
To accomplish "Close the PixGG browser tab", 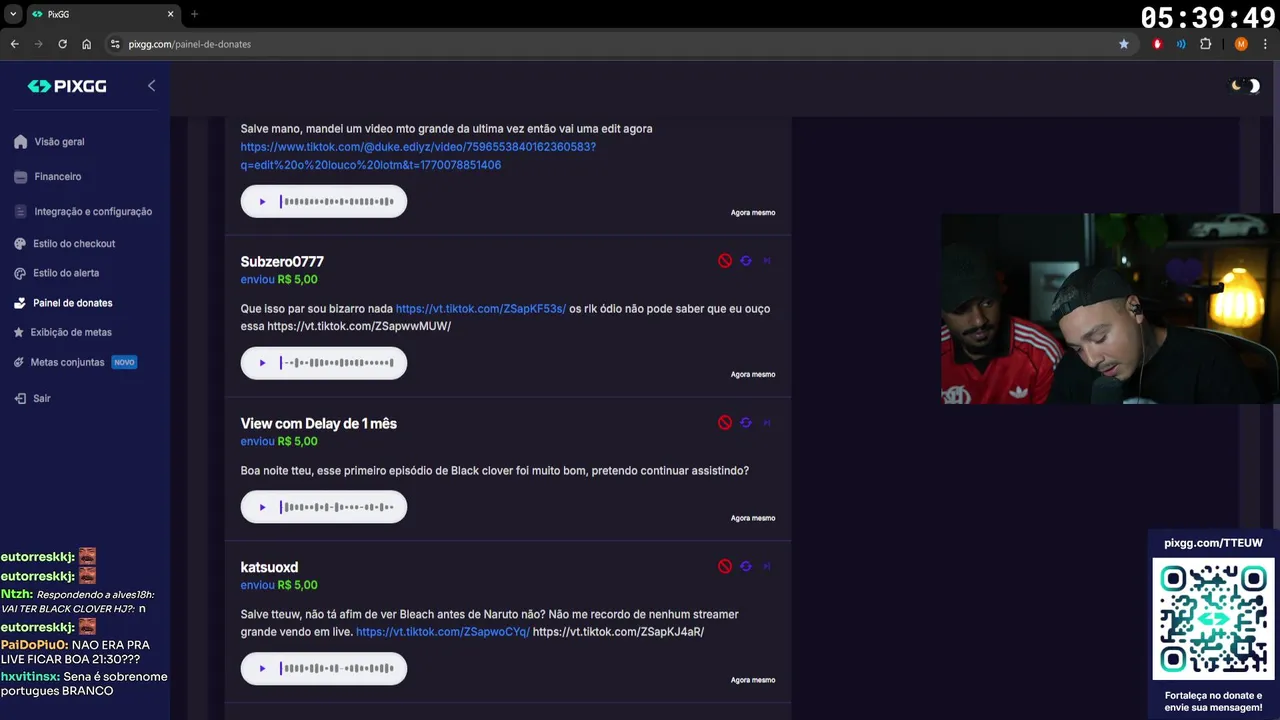I will tap(170, 14).
